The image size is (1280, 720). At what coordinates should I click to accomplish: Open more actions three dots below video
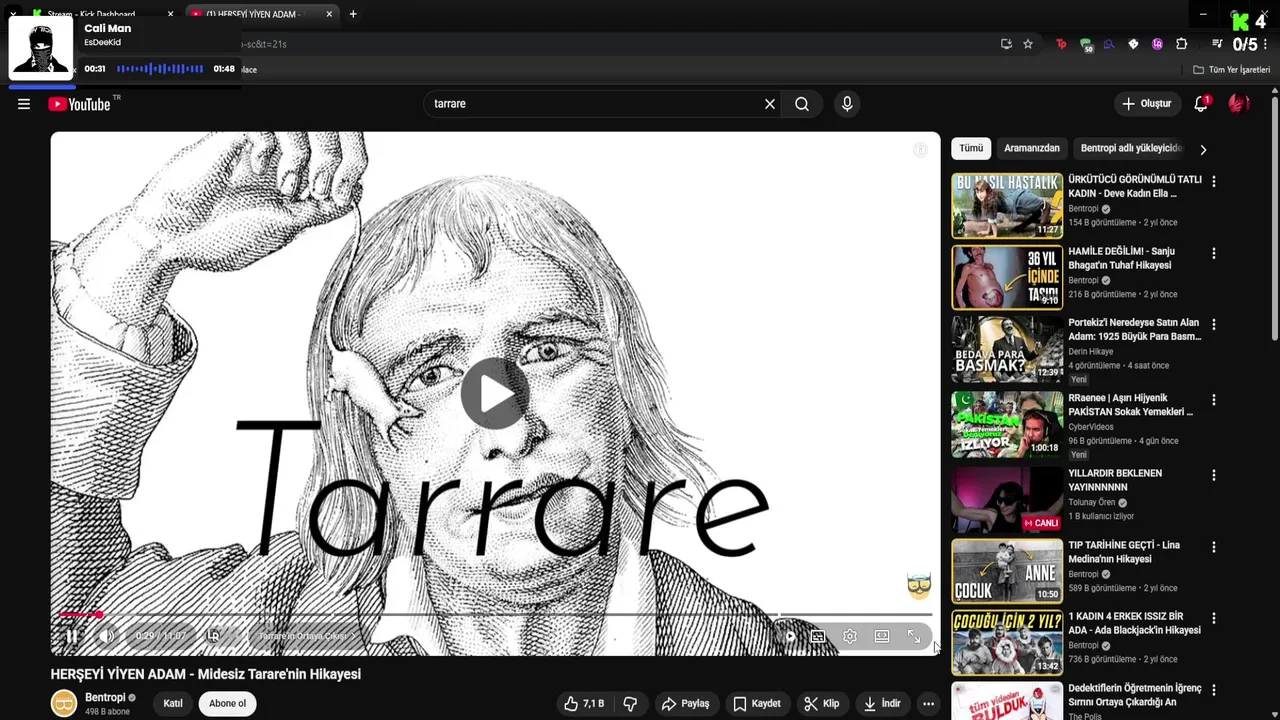[928, 703]
